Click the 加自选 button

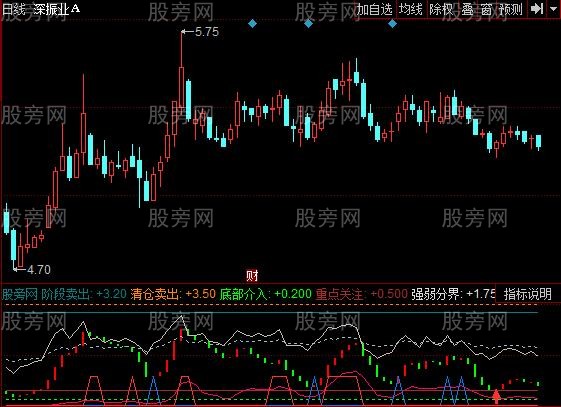(374, 9)
